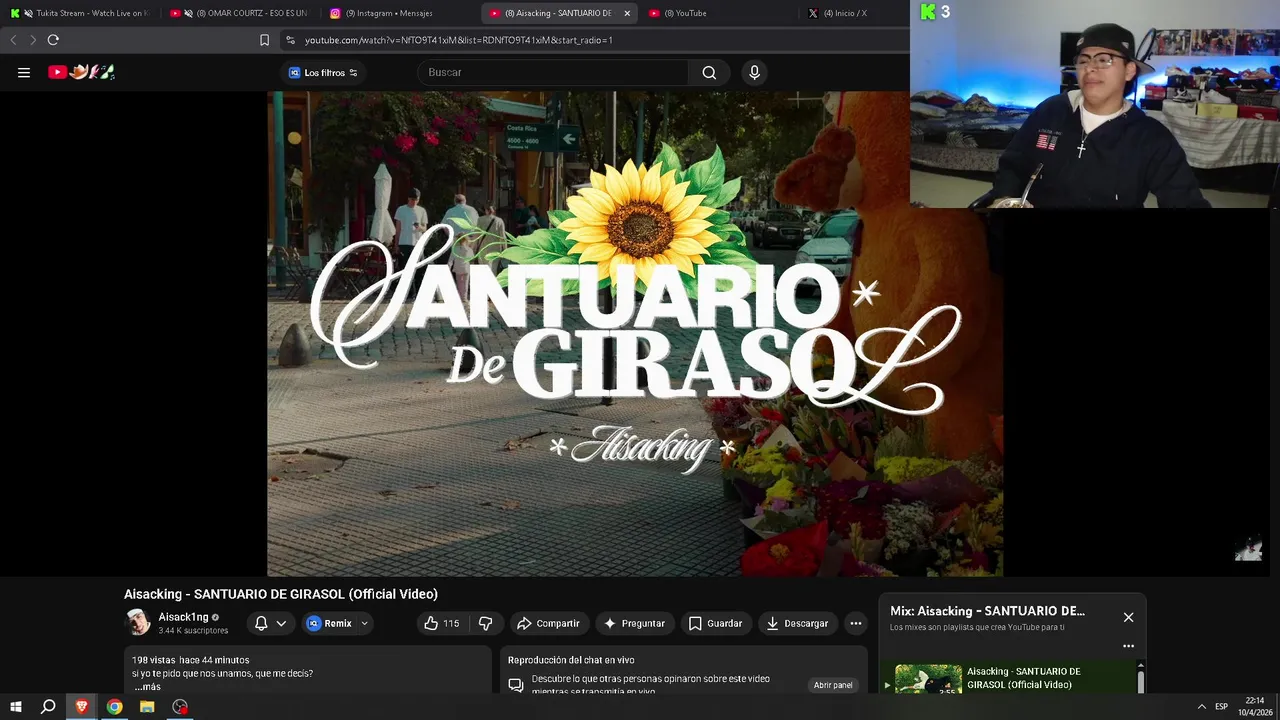Click '3.44 K suscriptores' text
This screenshot has width=1280, height=720.
point(193,631)
